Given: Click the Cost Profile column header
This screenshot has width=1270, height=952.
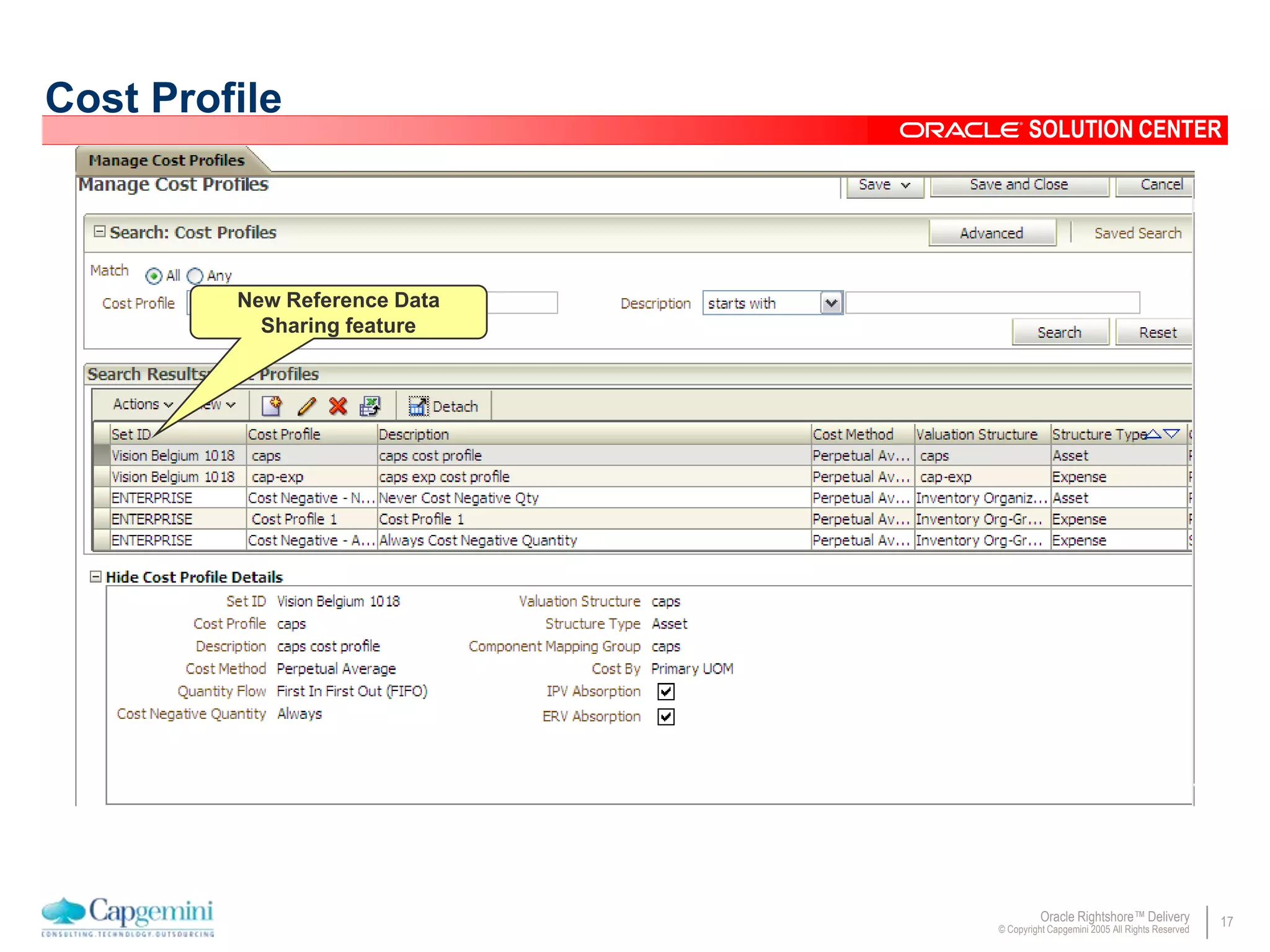Looking at the screenshot, I should (x=311, y=434).
